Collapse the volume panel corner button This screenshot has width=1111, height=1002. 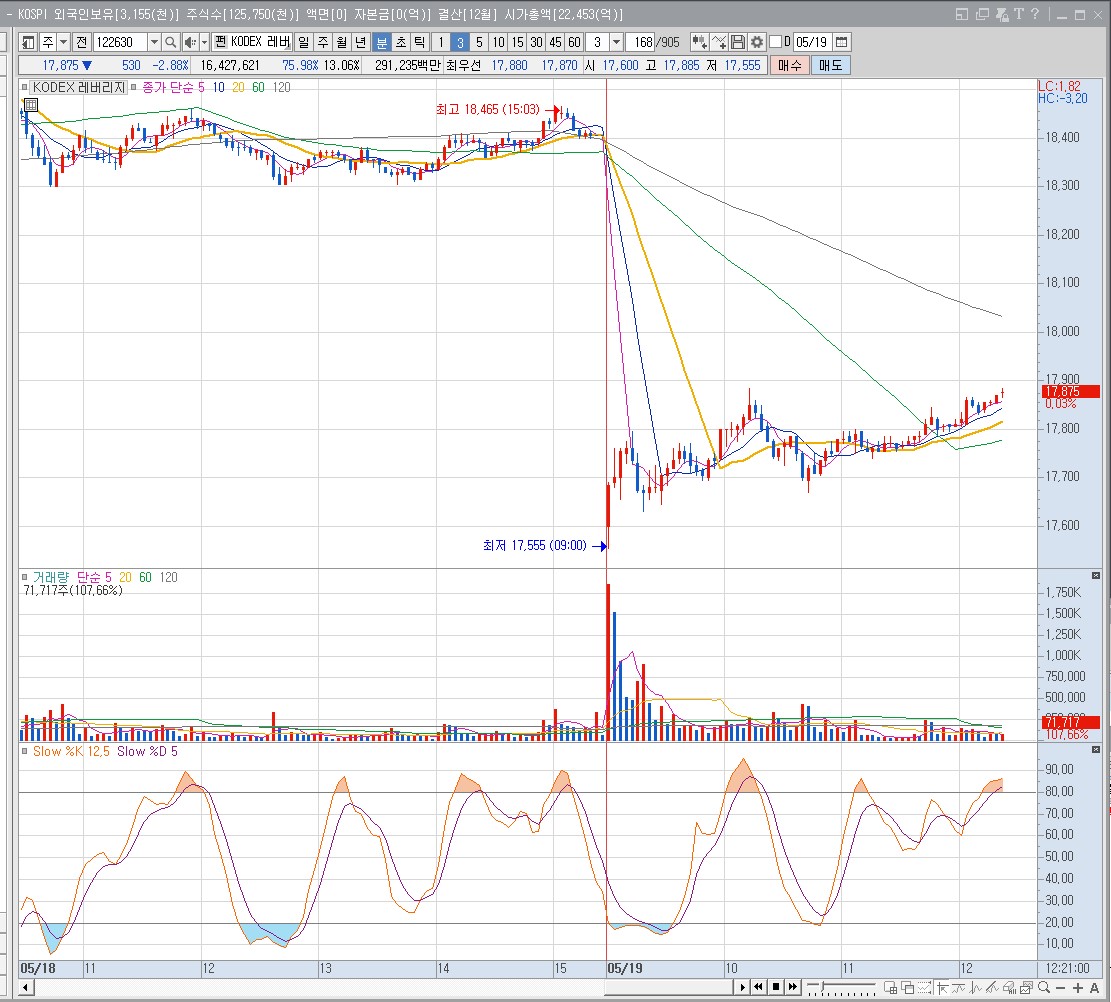tap(1095, 575)
